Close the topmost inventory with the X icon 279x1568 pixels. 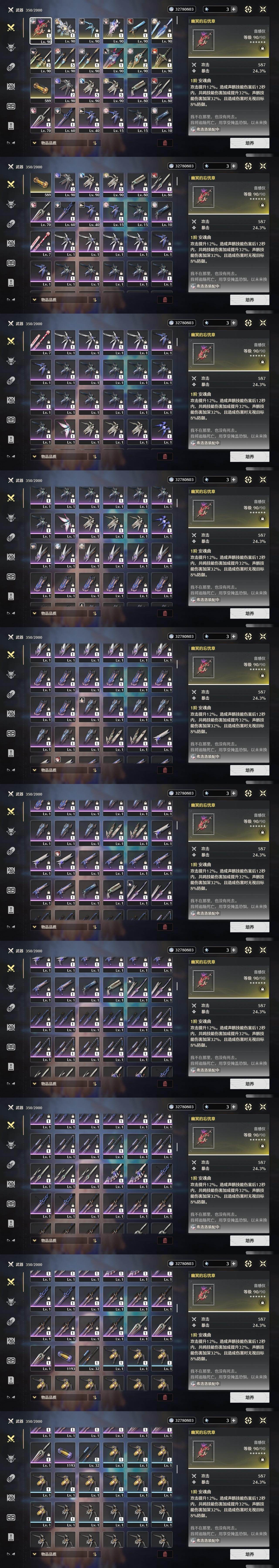[x=263, y=9]
